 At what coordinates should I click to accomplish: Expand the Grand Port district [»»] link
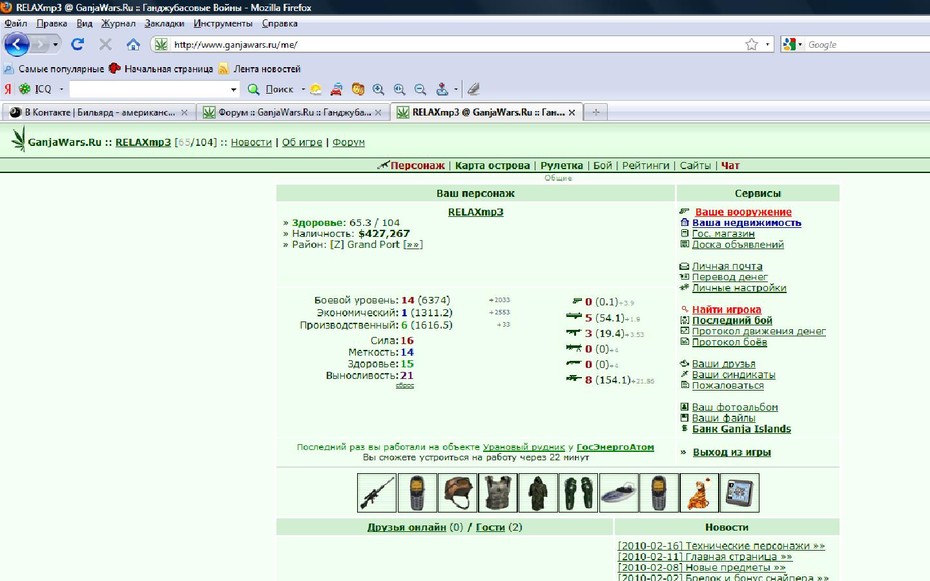[x=413, y=244]
